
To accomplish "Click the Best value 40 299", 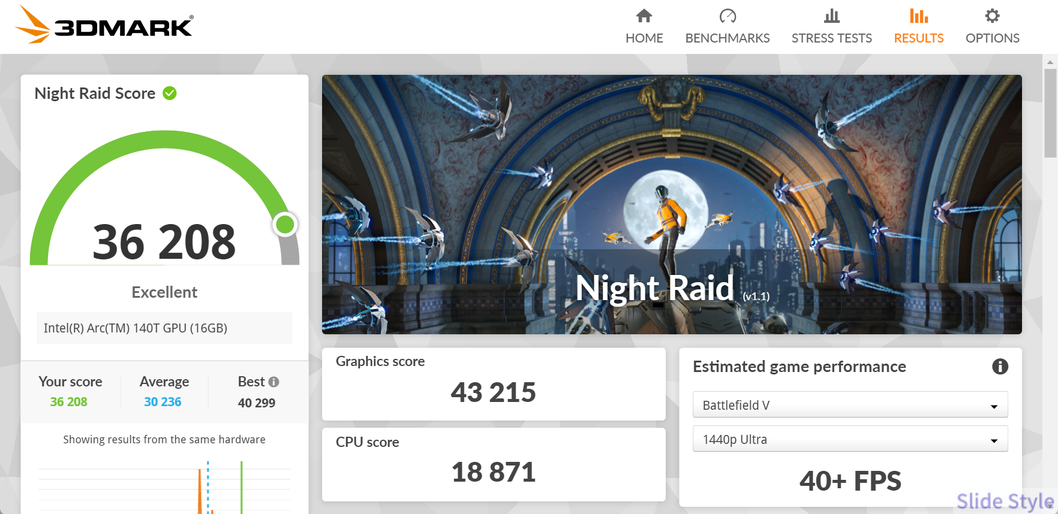I will point(256,403).
